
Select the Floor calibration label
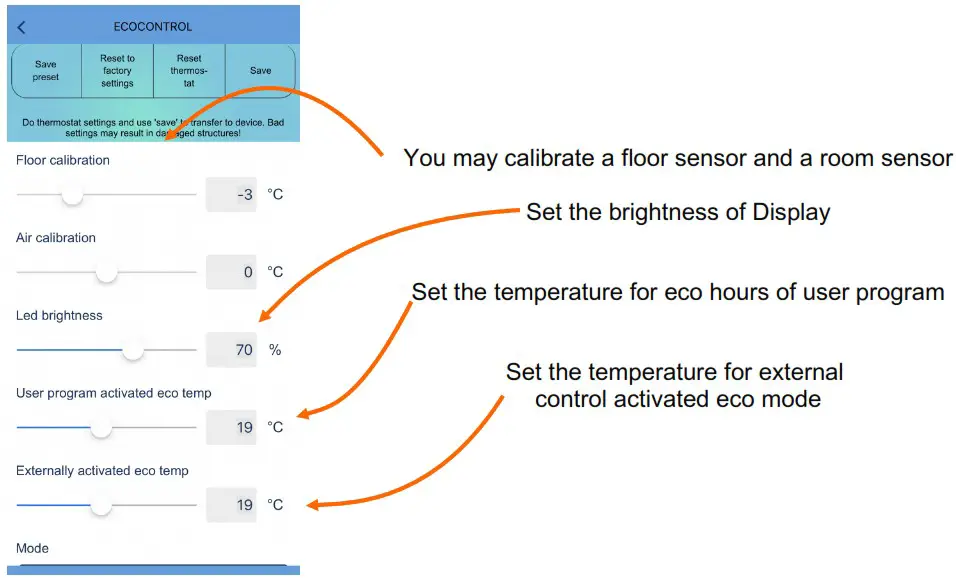[x=61, y=160]
